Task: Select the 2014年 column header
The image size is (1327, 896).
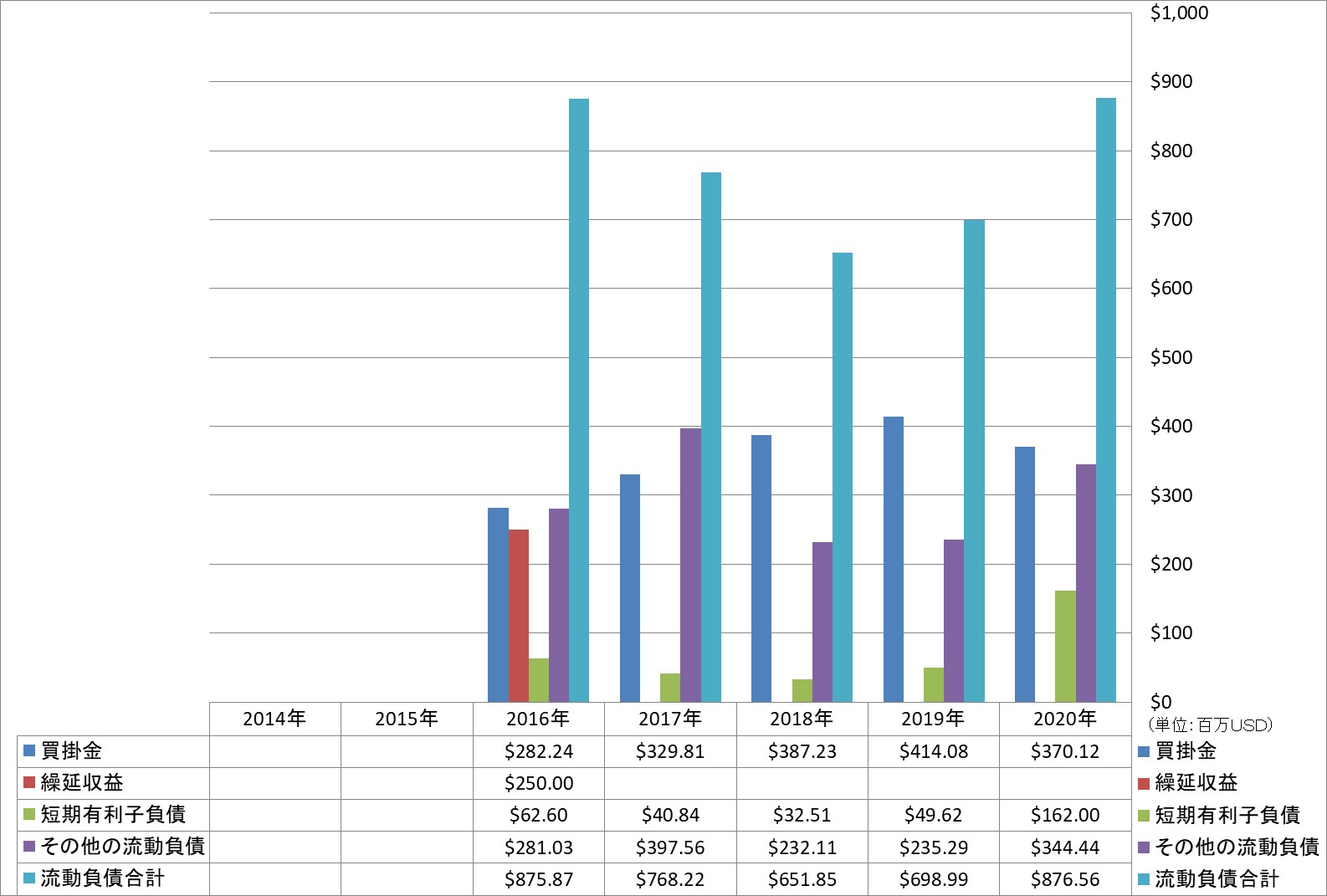Action: [274, 719]
